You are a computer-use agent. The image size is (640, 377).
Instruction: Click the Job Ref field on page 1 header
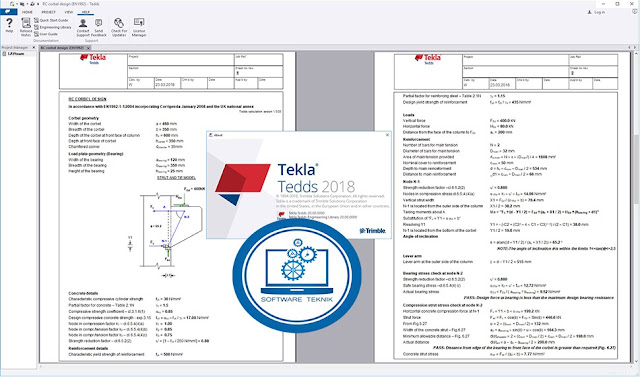tap(258, 60)
